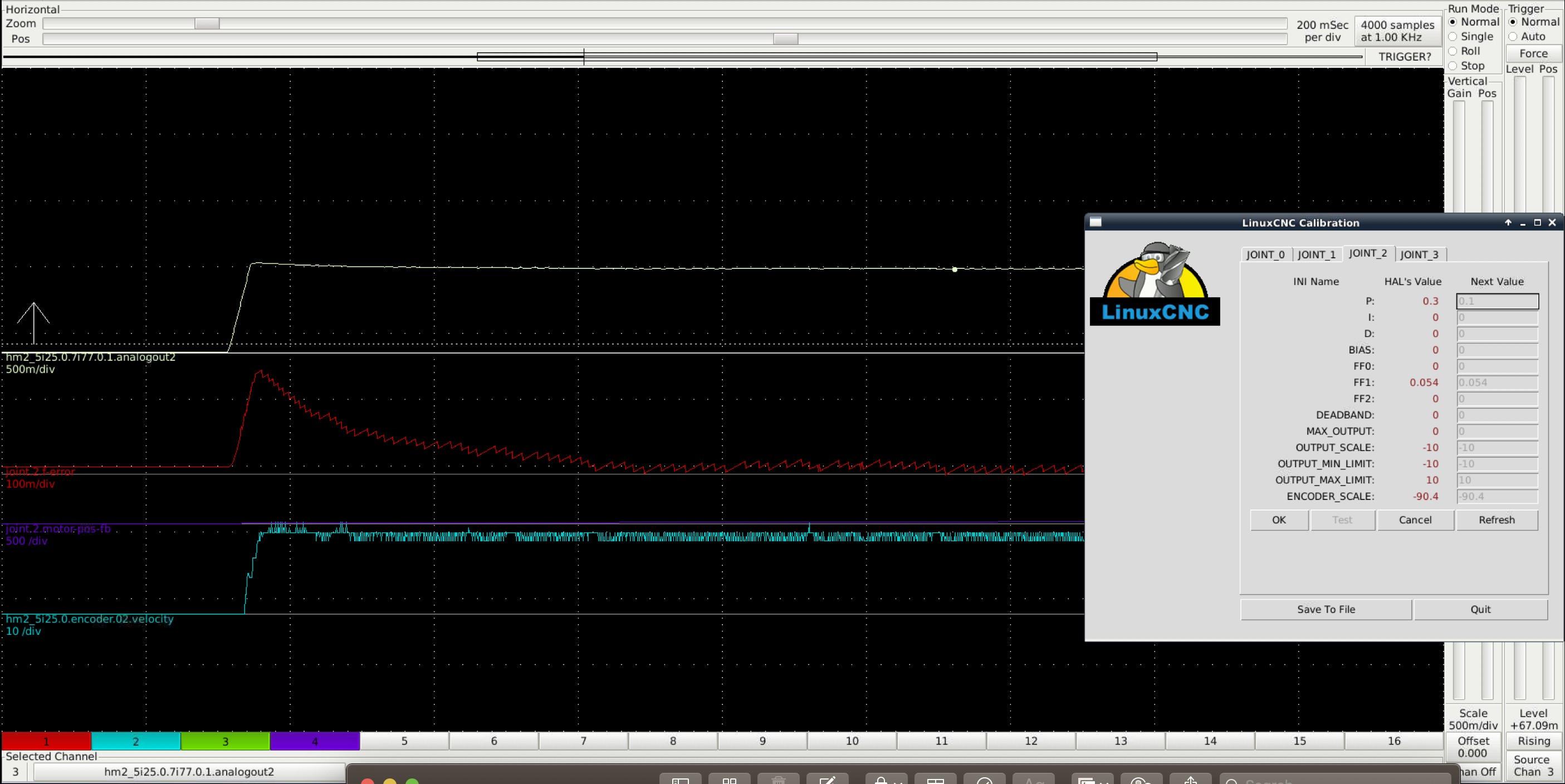Select red channel 1 button

click(x=46, y=741)
